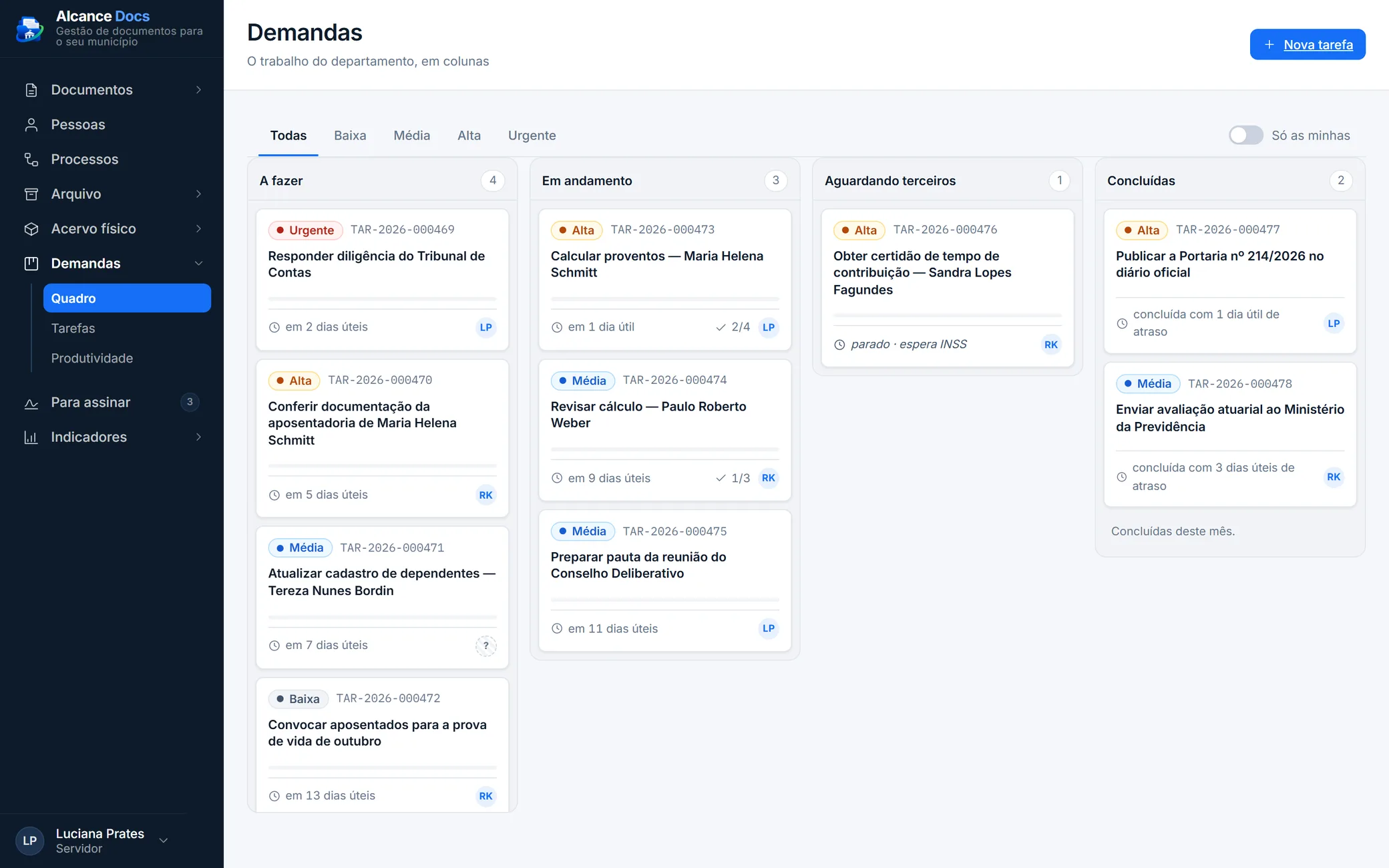Select the Baixa priority tab

pyautogui.click(x=350, y=136)
